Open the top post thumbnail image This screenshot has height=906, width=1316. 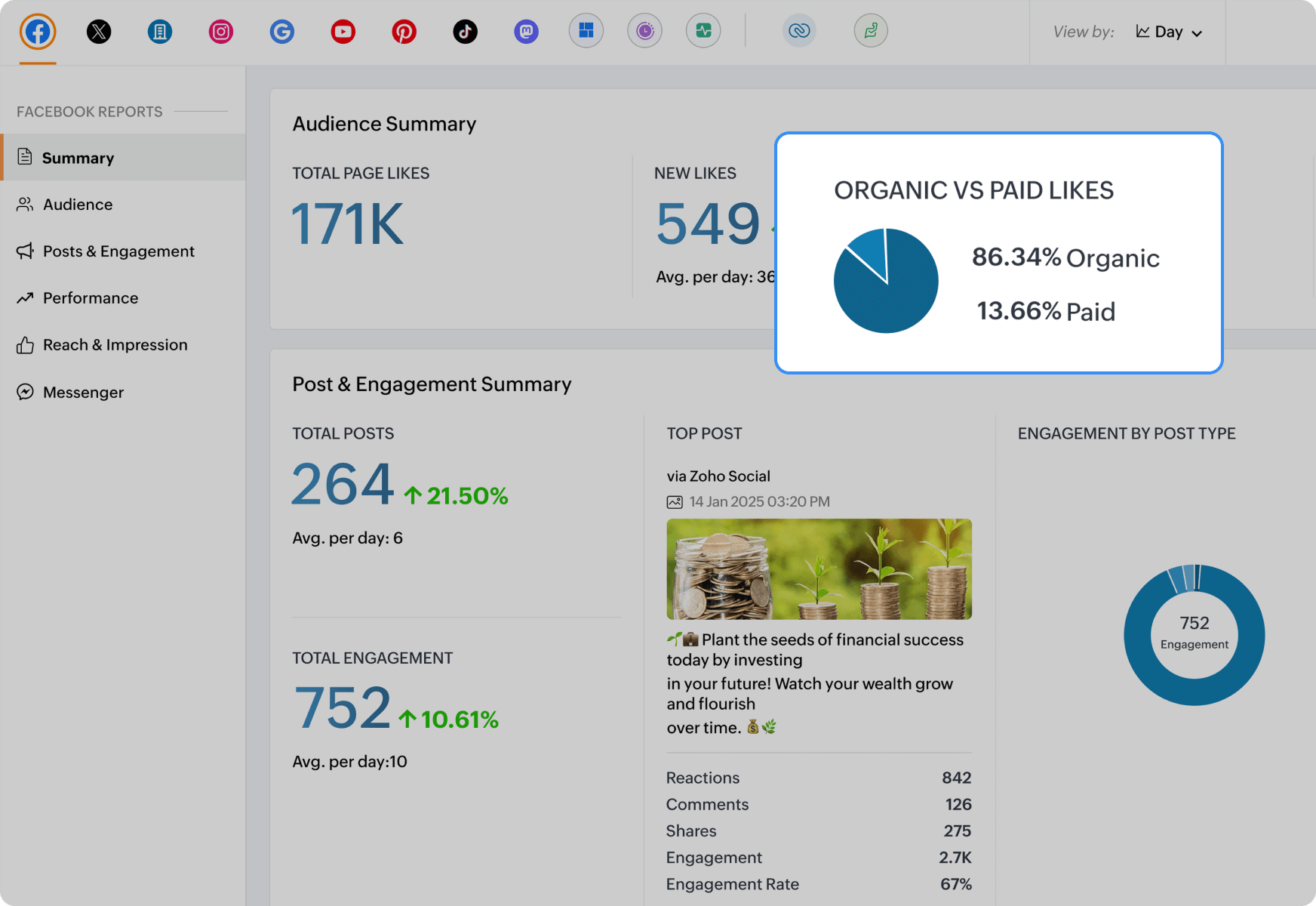pos(819,569)
